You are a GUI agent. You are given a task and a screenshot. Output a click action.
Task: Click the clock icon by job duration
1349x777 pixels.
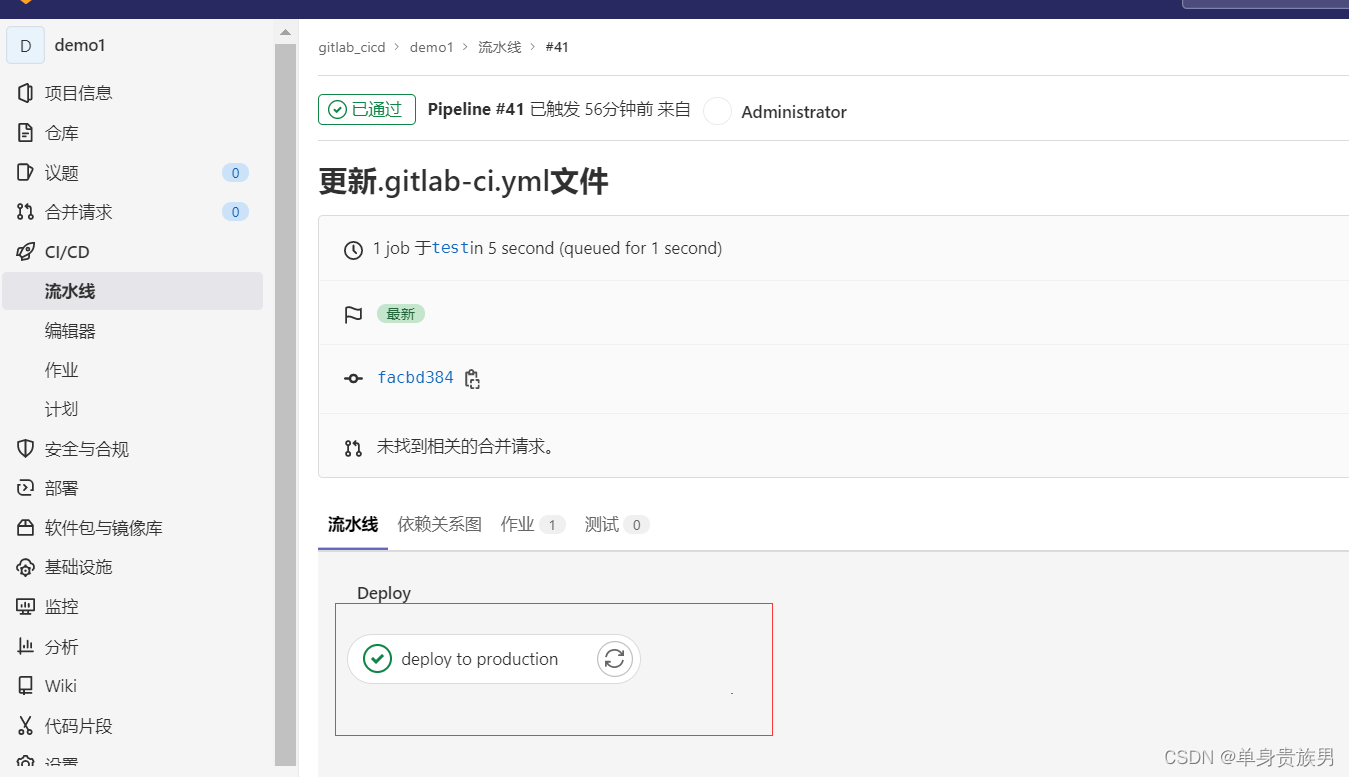click(353, 249)
